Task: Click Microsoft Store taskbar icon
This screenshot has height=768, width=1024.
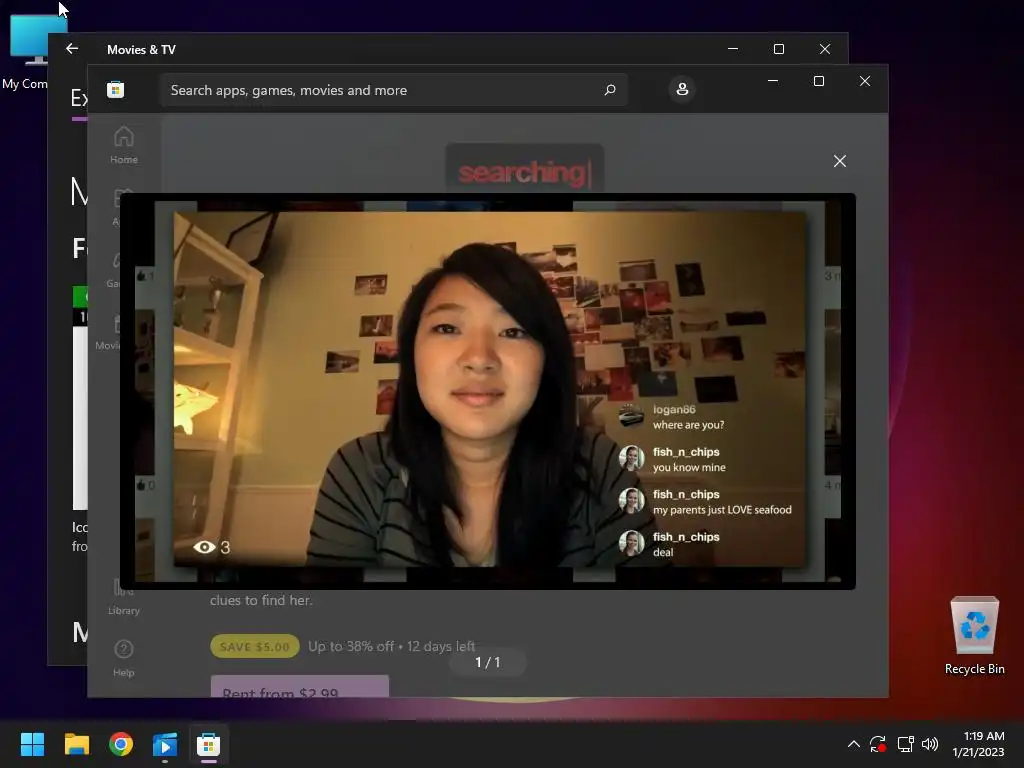Action: tap(209, 744)
